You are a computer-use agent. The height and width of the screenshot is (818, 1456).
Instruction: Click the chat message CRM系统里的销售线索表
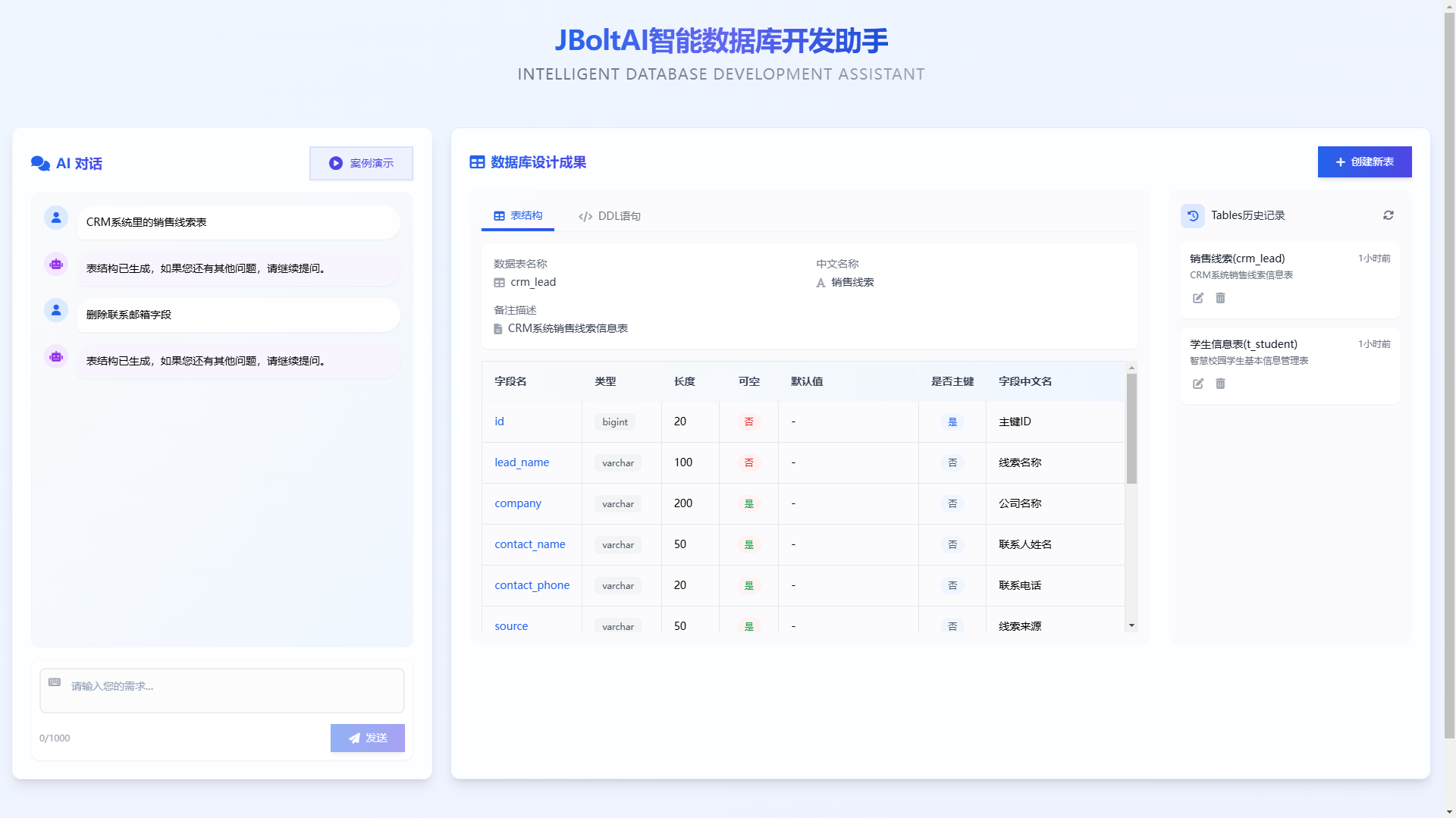click(238, 222)
